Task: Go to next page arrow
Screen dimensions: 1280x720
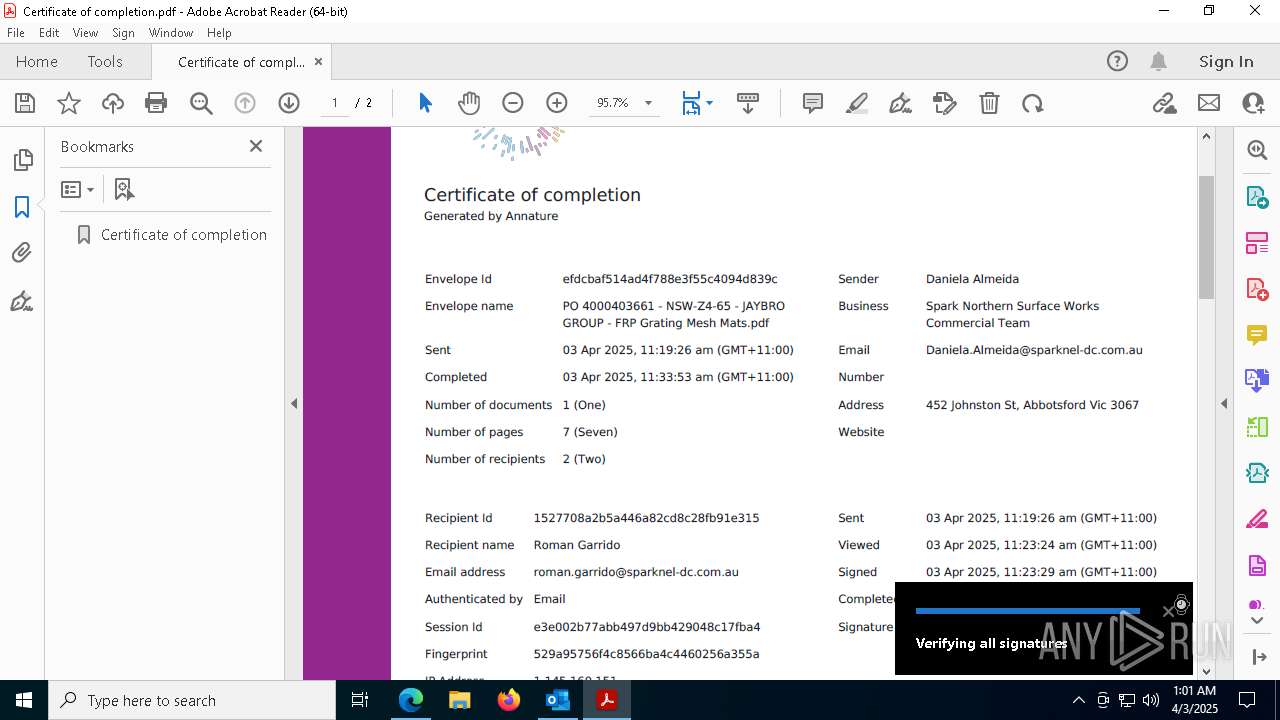Action: point(289,103)
